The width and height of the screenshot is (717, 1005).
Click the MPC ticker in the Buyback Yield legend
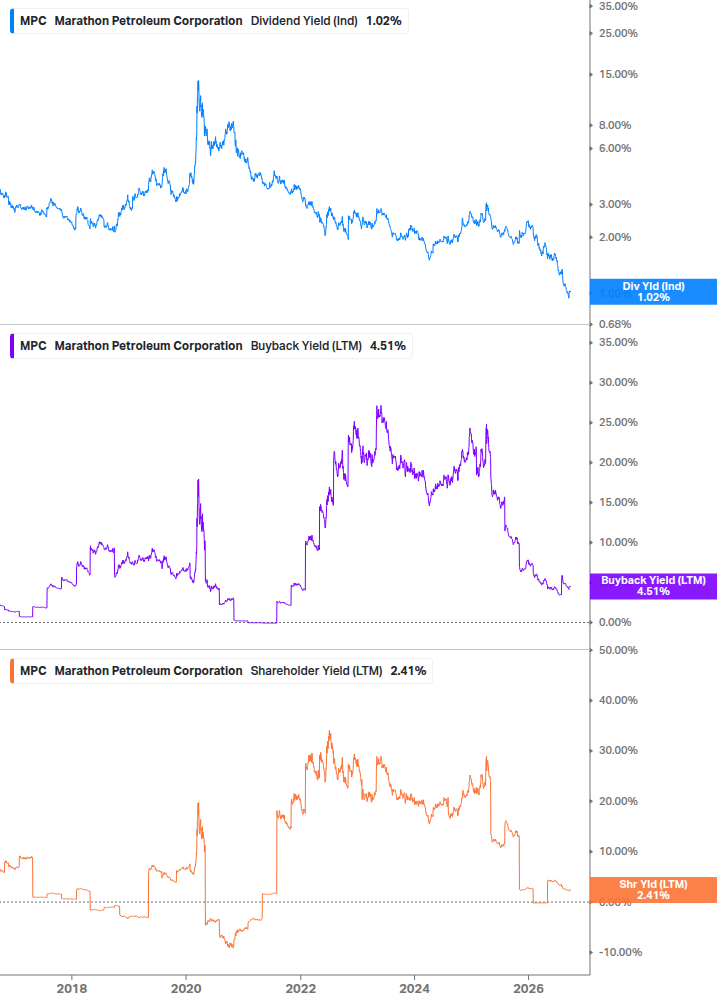33,346
